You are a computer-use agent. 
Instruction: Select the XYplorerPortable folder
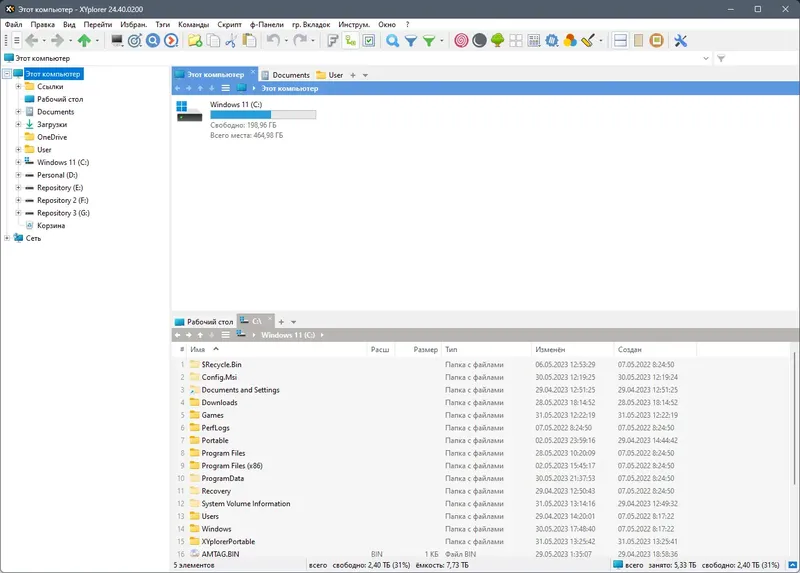228,541
